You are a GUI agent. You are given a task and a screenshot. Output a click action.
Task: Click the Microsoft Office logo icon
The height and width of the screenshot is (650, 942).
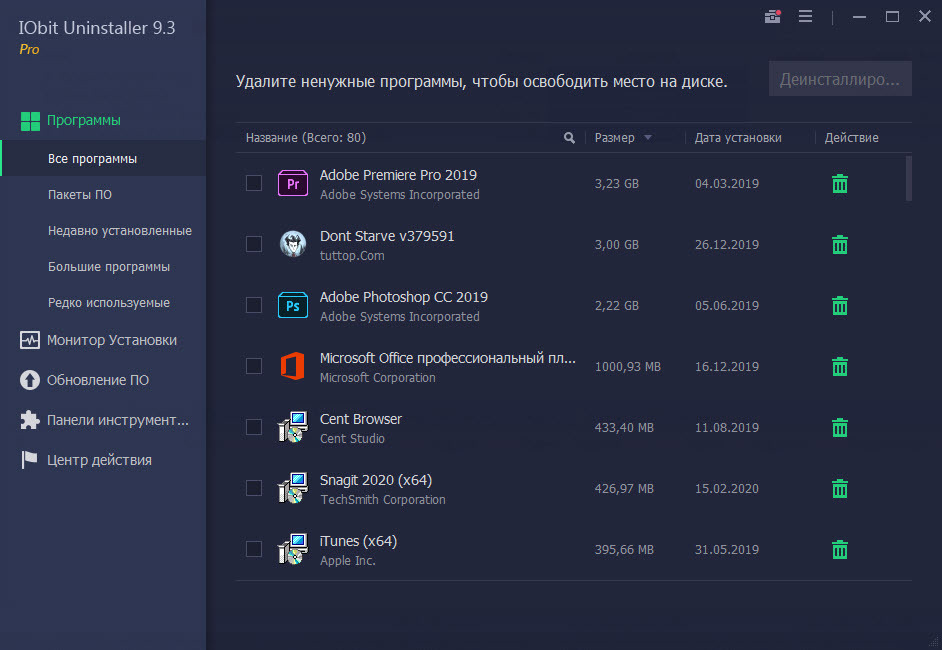pos(293,366)
